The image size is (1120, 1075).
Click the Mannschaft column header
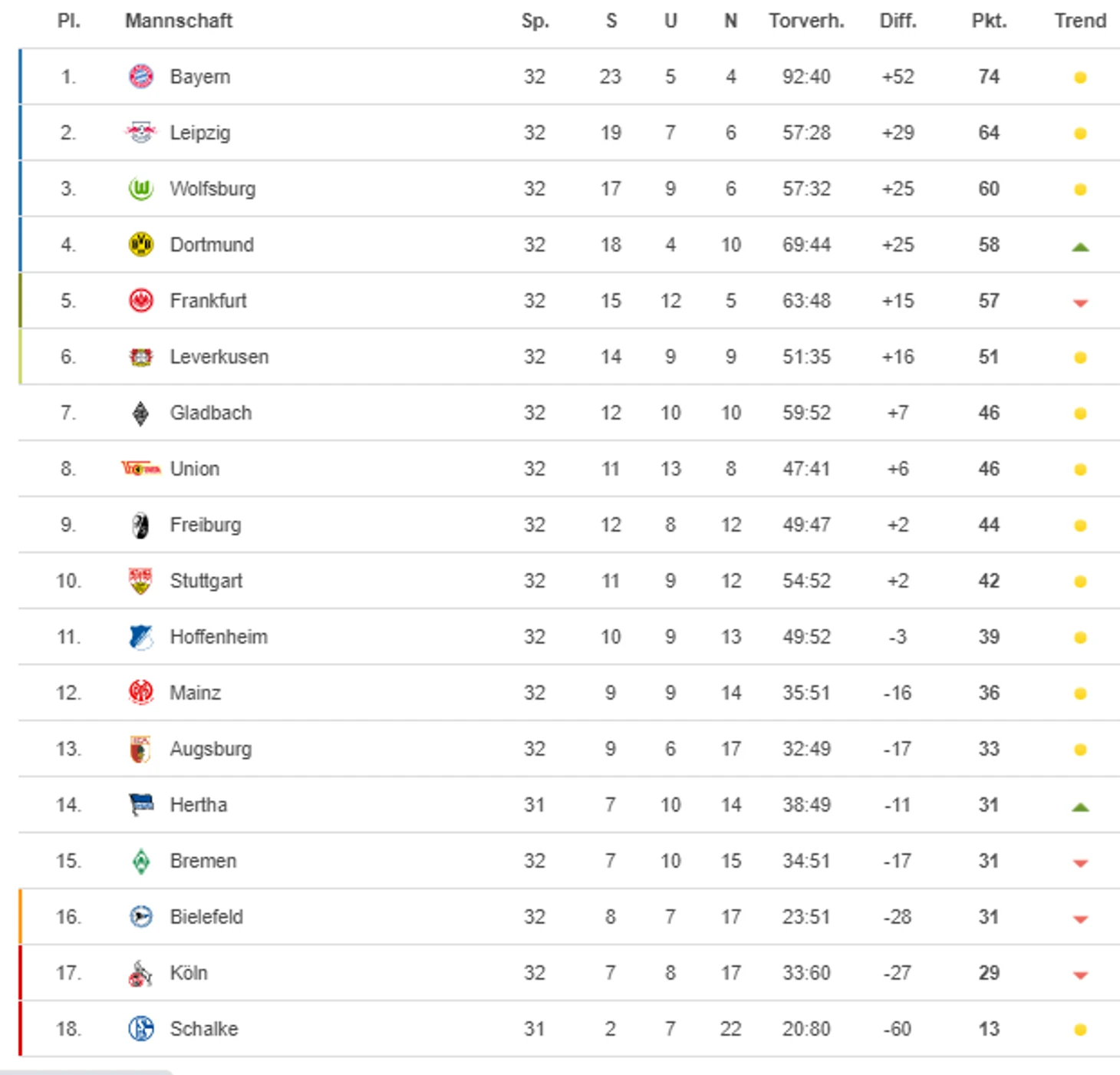coord(179,21)
